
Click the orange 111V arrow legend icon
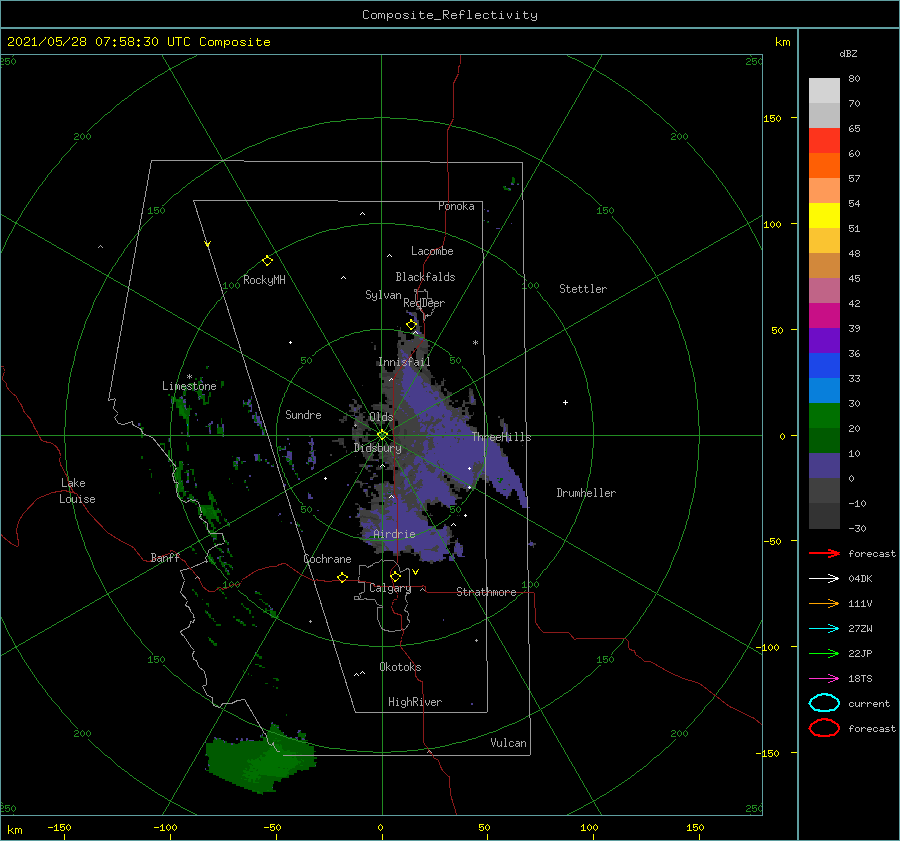(x=824, y=603)
